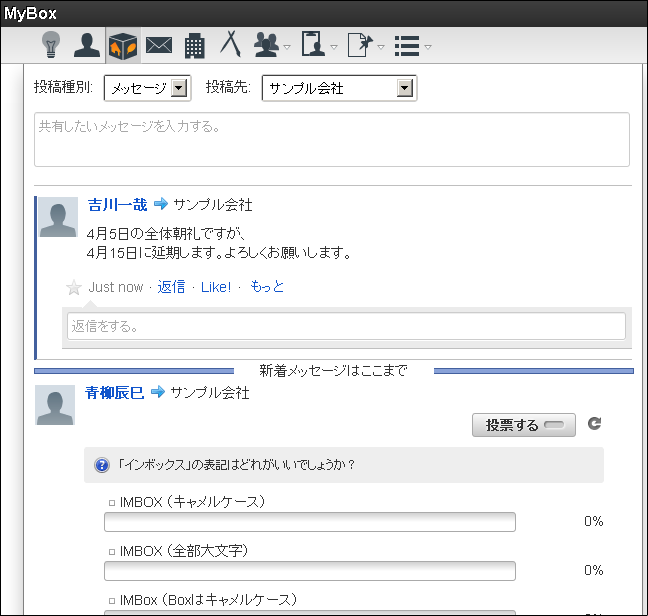Click the IMBOX (キャメルケース) result bar
The image size is (648, 616).
(310, 522)
